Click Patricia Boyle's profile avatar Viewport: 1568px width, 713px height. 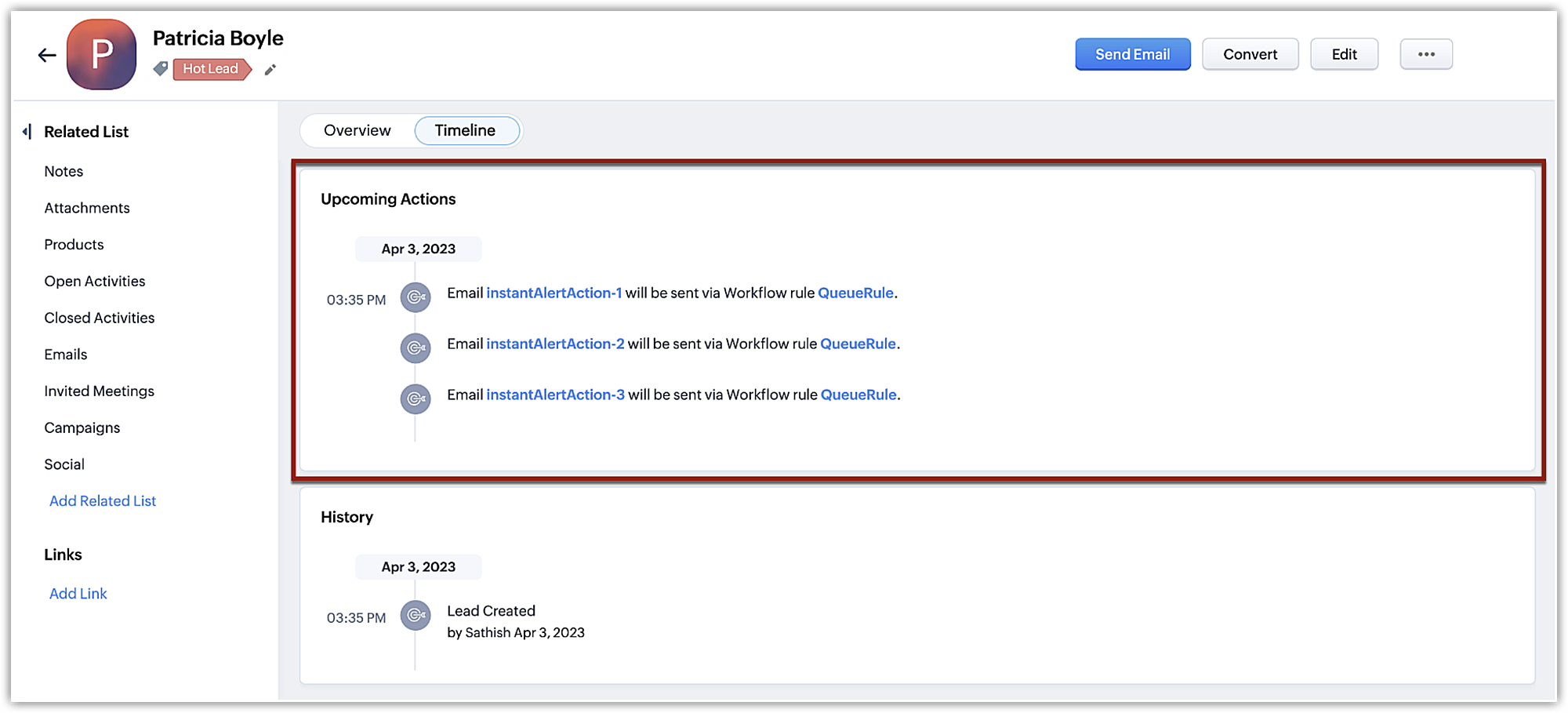(102, 55)
